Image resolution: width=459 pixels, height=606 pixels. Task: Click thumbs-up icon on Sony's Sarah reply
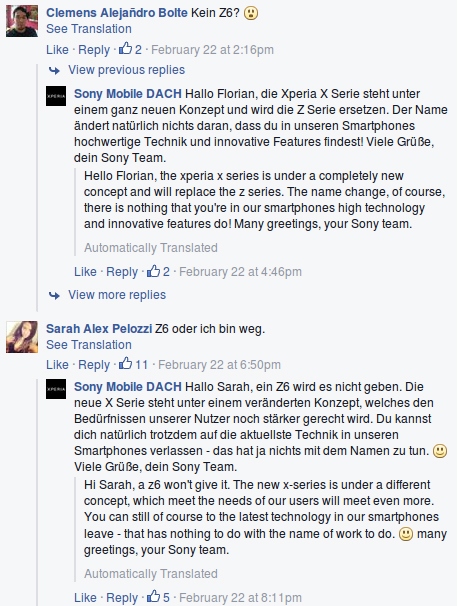(x=153, y=596)
